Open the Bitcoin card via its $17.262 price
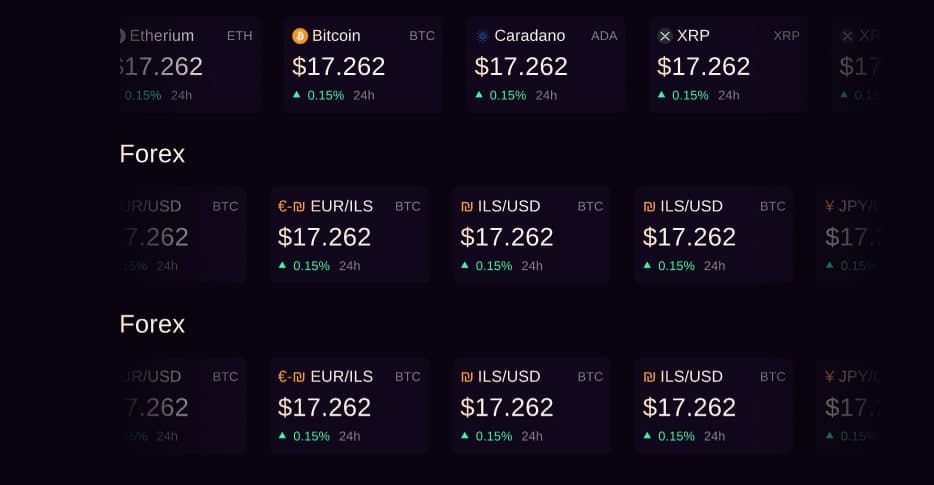The height and width of the screenshot is (485, 934). [338, 66]
